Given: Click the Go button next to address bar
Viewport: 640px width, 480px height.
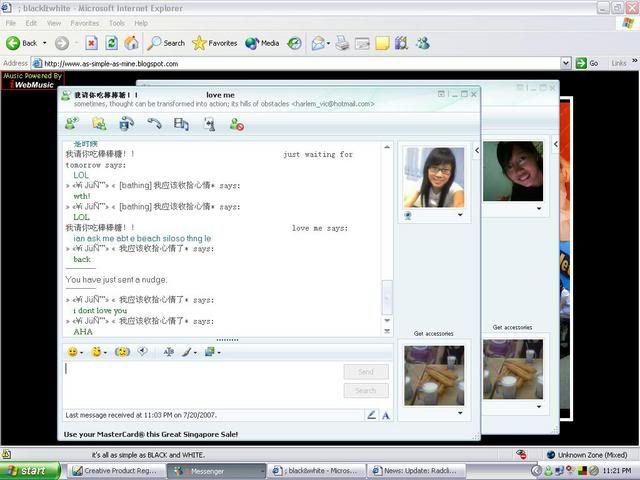Looking at the screenshot, I should (x=587, y=63).
